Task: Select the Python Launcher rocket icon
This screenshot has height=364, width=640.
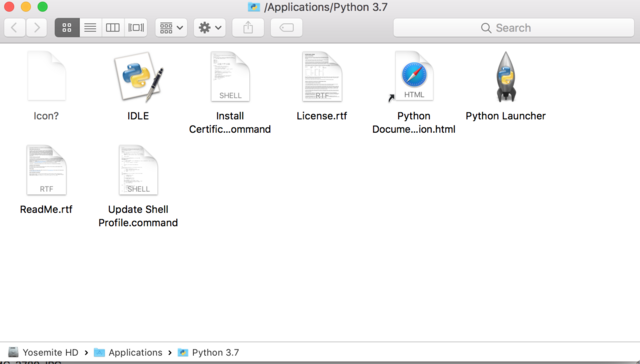Action: coord(506,76)
